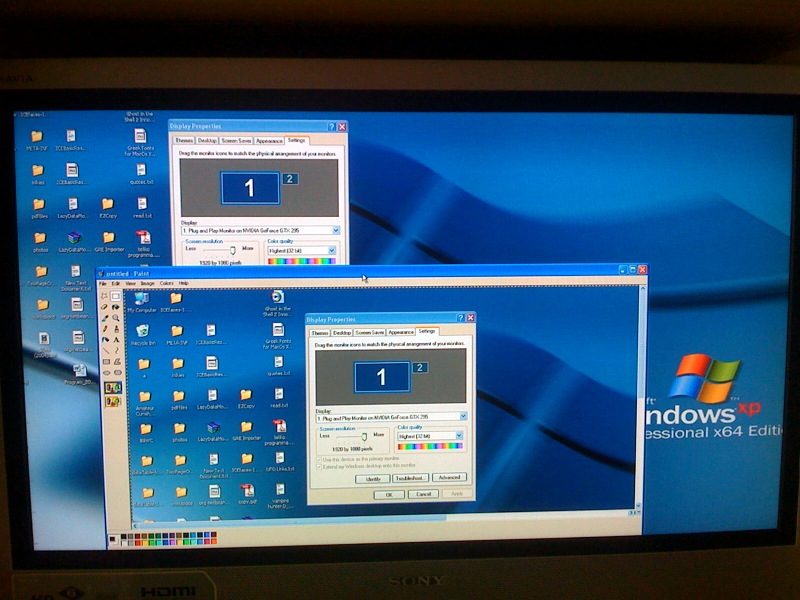Screen dimensions: 800x600
Task: Select the Rectangle shape drawing tool
Action: point(106,362)
